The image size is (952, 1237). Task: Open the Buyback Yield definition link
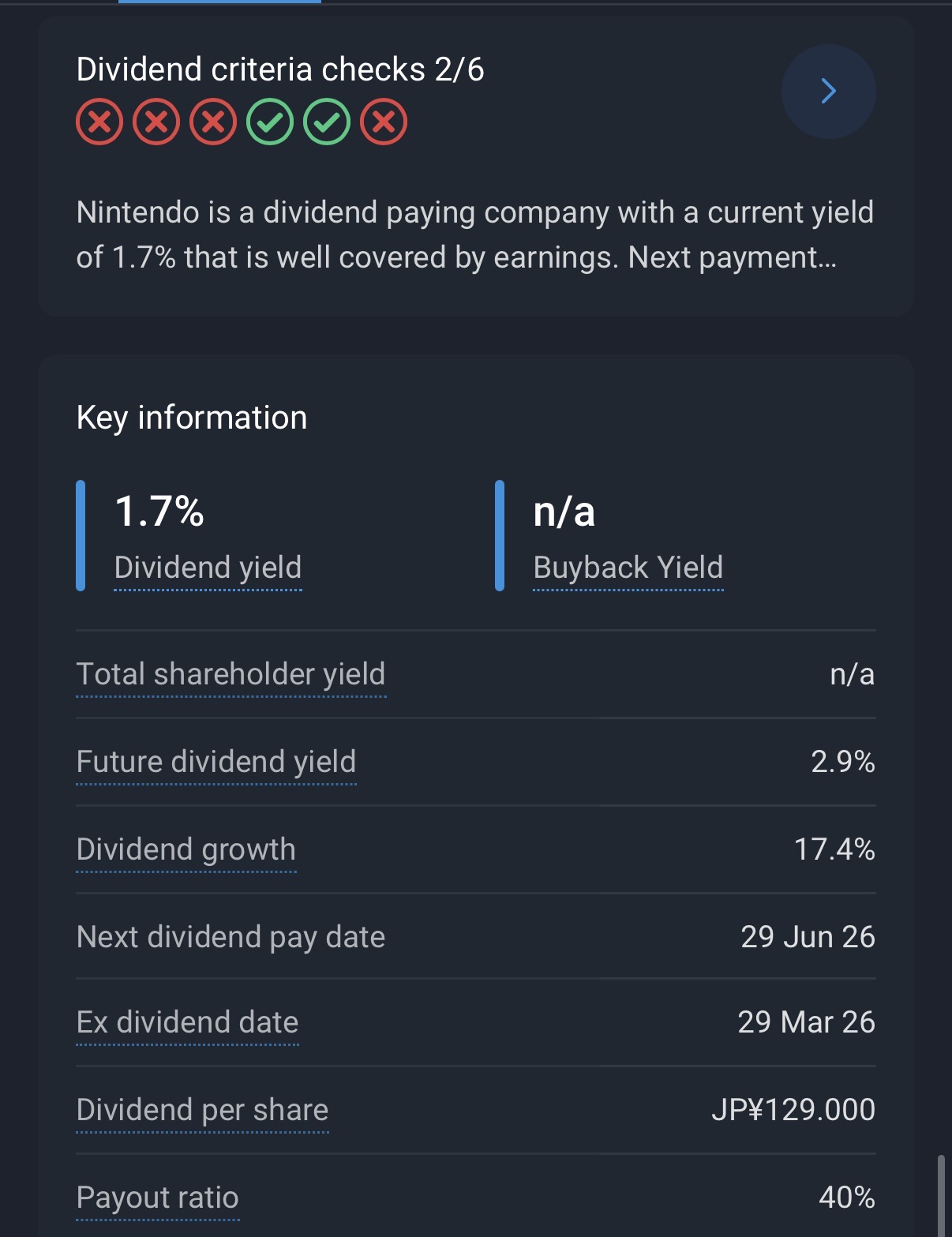point(628,568)
